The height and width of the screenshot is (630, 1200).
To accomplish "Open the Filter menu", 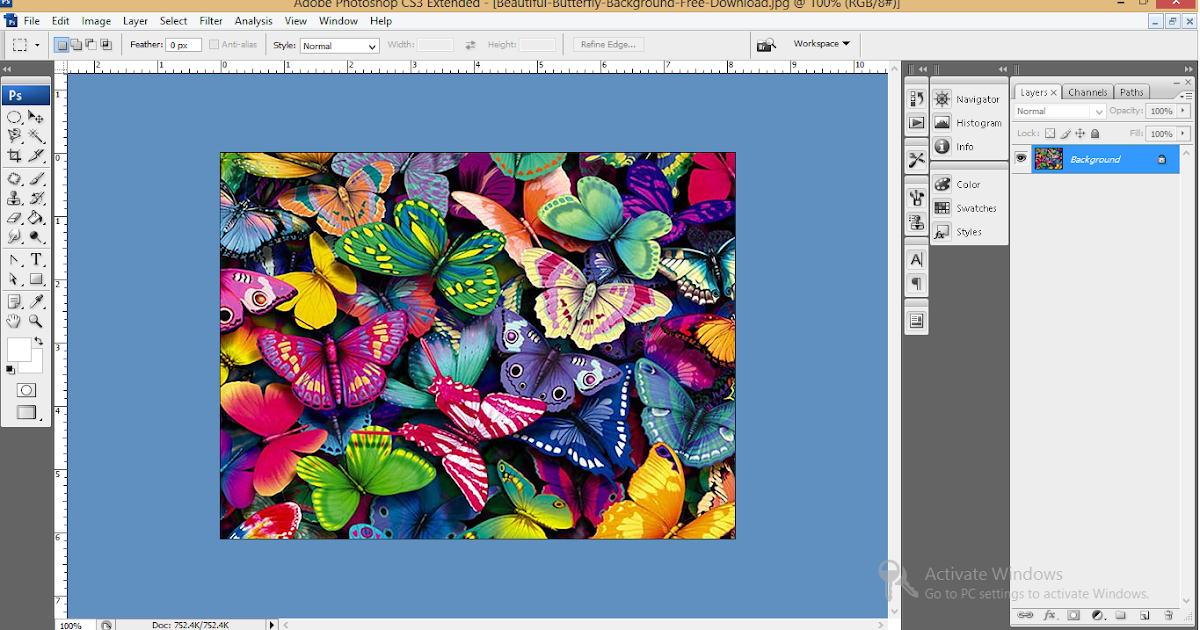I will (x=211, y=20).
